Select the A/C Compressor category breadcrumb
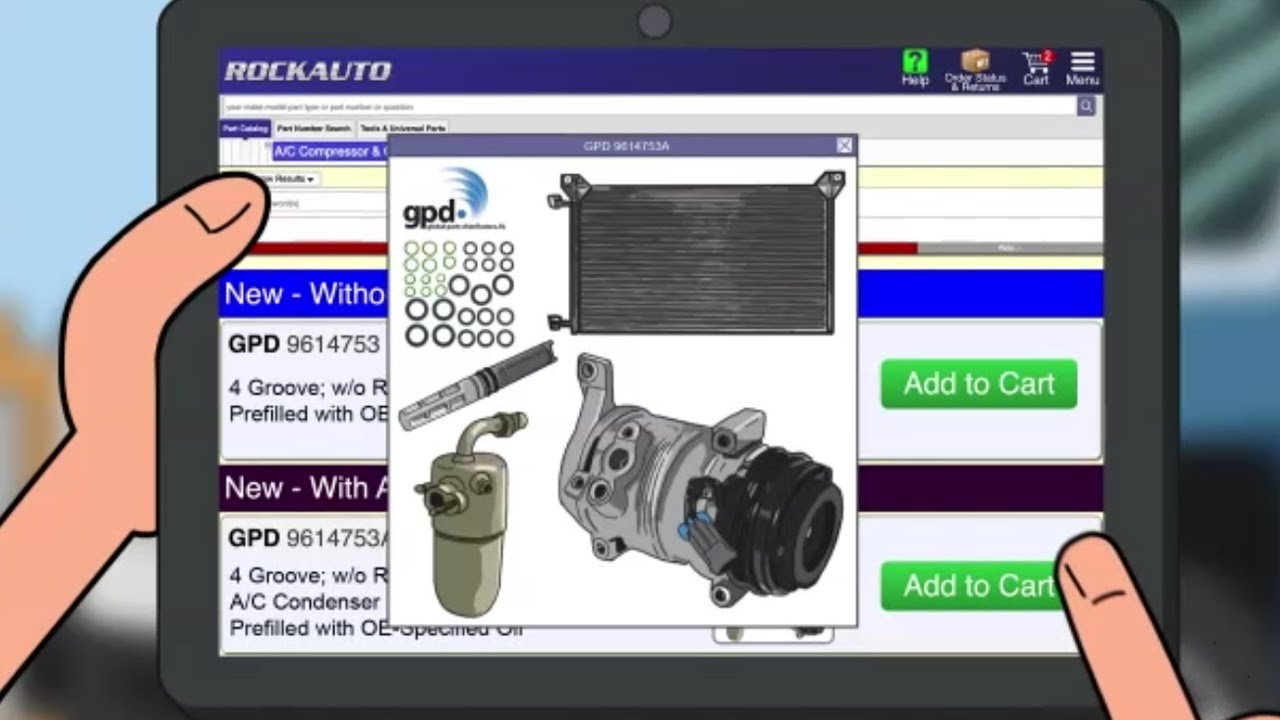1280x720 pixels. pyautogui.click(x=329, y=152)
